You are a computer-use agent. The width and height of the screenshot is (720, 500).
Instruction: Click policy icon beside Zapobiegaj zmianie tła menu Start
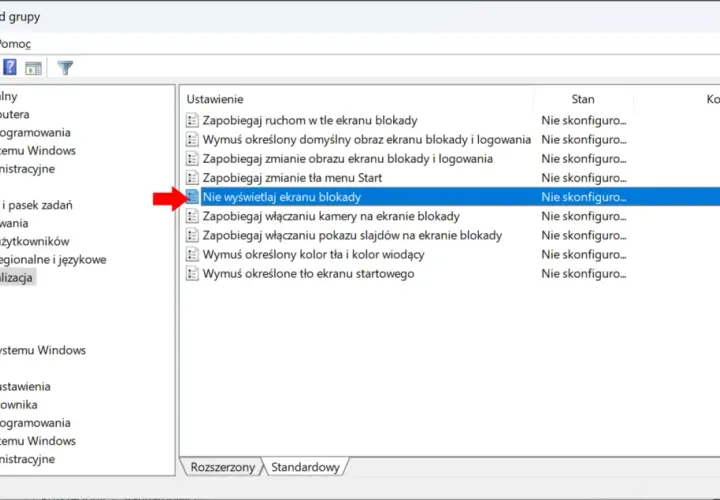pyautogui.click(x=192, y=178)
